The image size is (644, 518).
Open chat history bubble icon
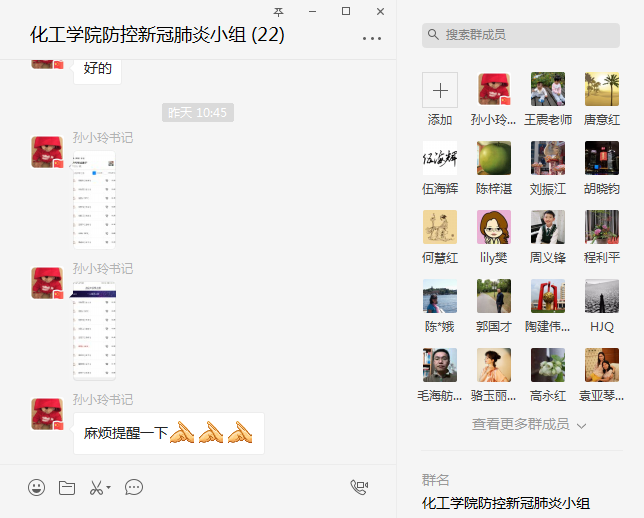134,488
